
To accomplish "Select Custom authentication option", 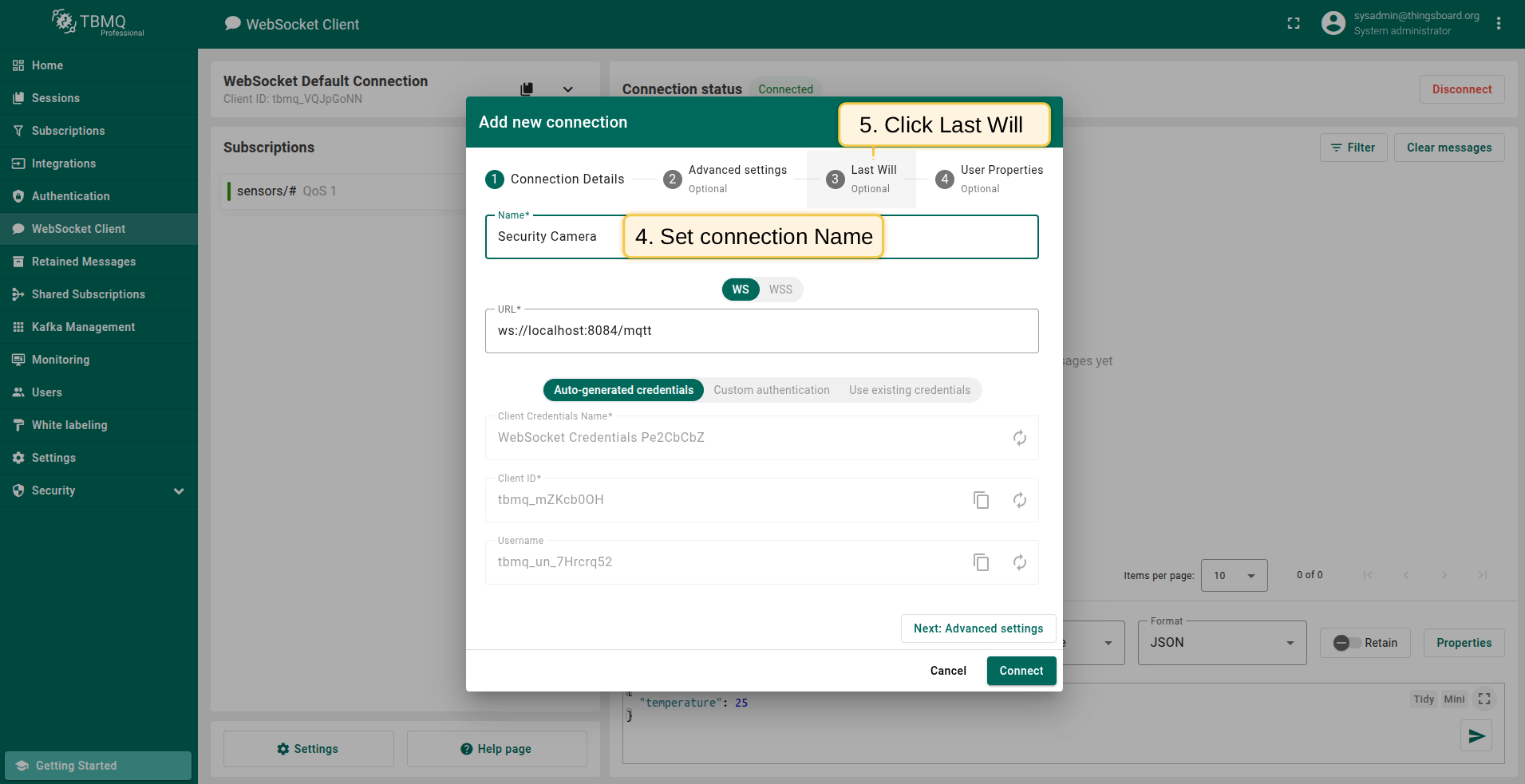I will tap(771, 390).
